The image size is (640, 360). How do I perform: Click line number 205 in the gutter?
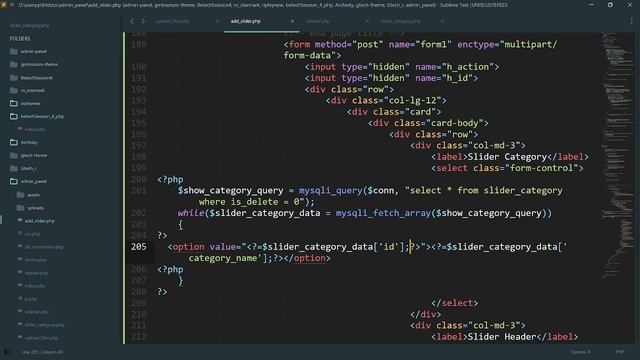point(139,247)
